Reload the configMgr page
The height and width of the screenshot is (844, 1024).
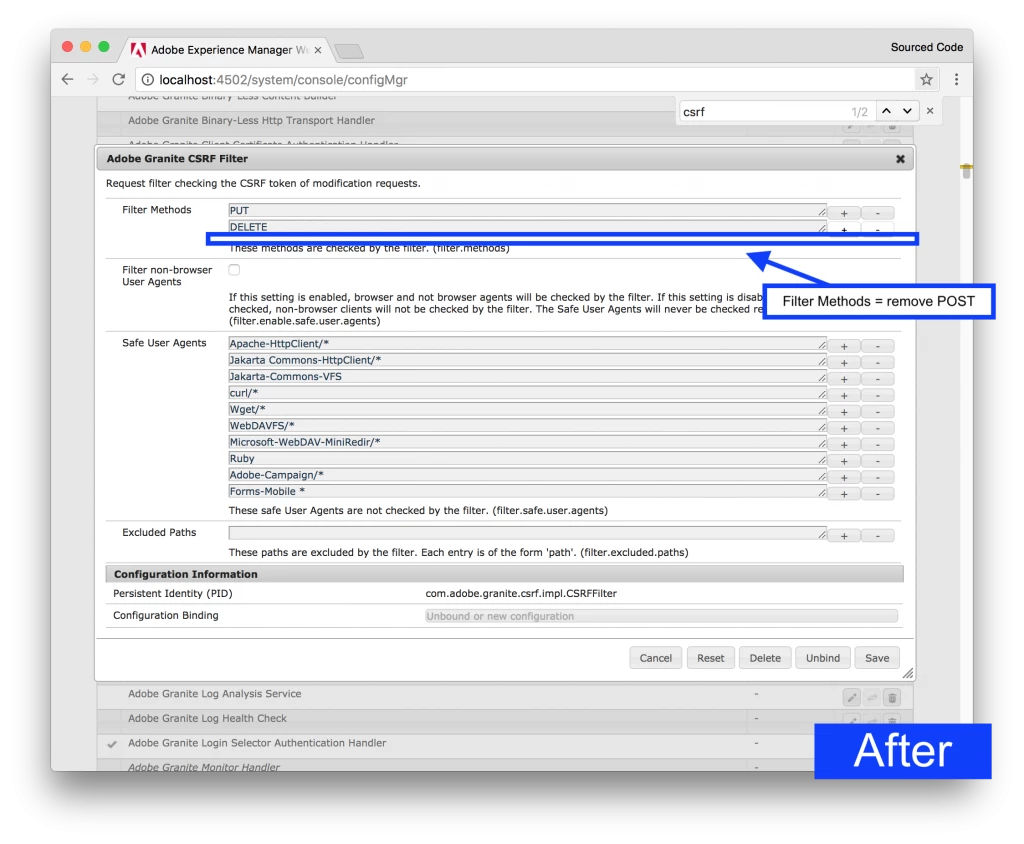point(118,80)
